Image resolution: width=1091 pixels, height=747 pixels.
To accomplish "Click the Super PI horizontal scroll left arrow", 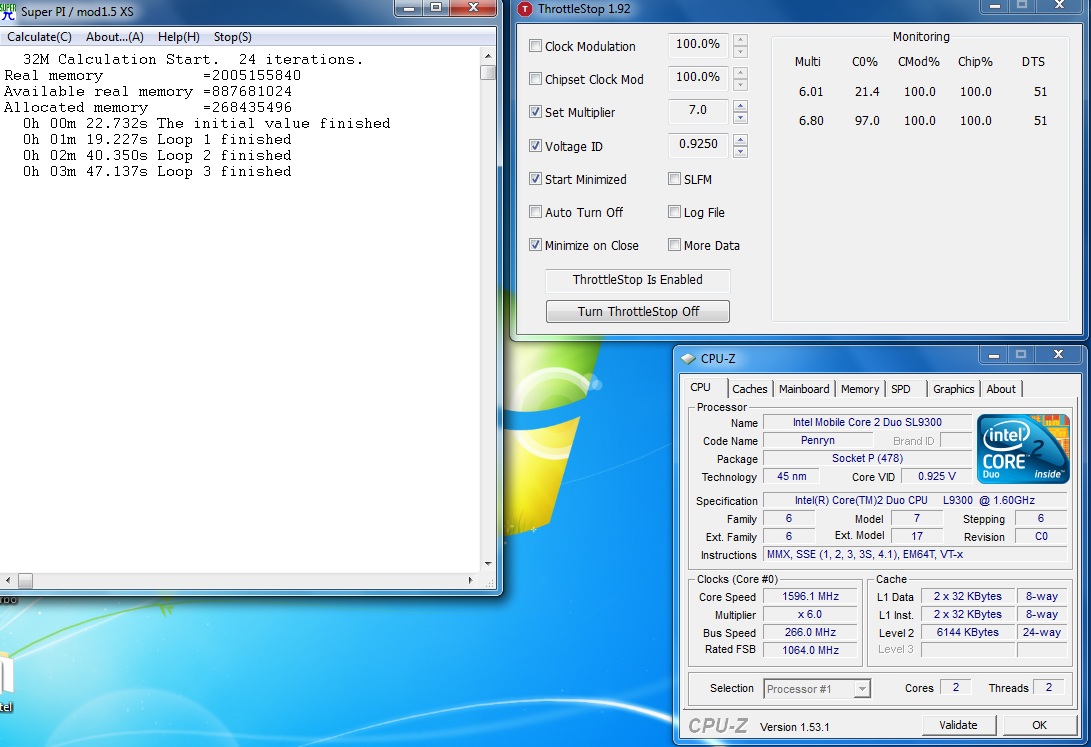I will coord(8,580).
